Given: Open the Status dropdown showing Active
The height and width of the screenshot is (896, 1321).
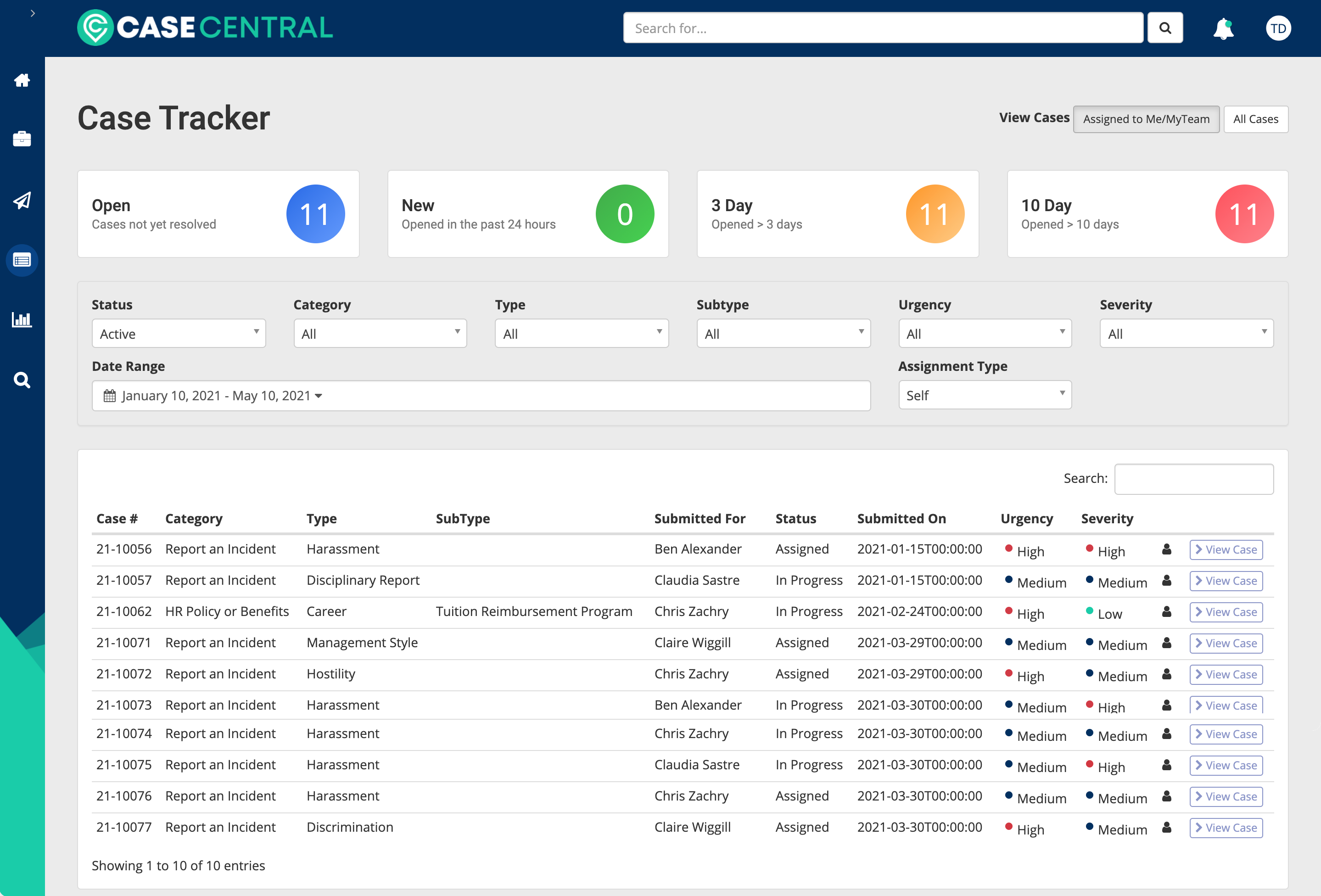Looking at the screenshot, I should click(x=178, y=333).
